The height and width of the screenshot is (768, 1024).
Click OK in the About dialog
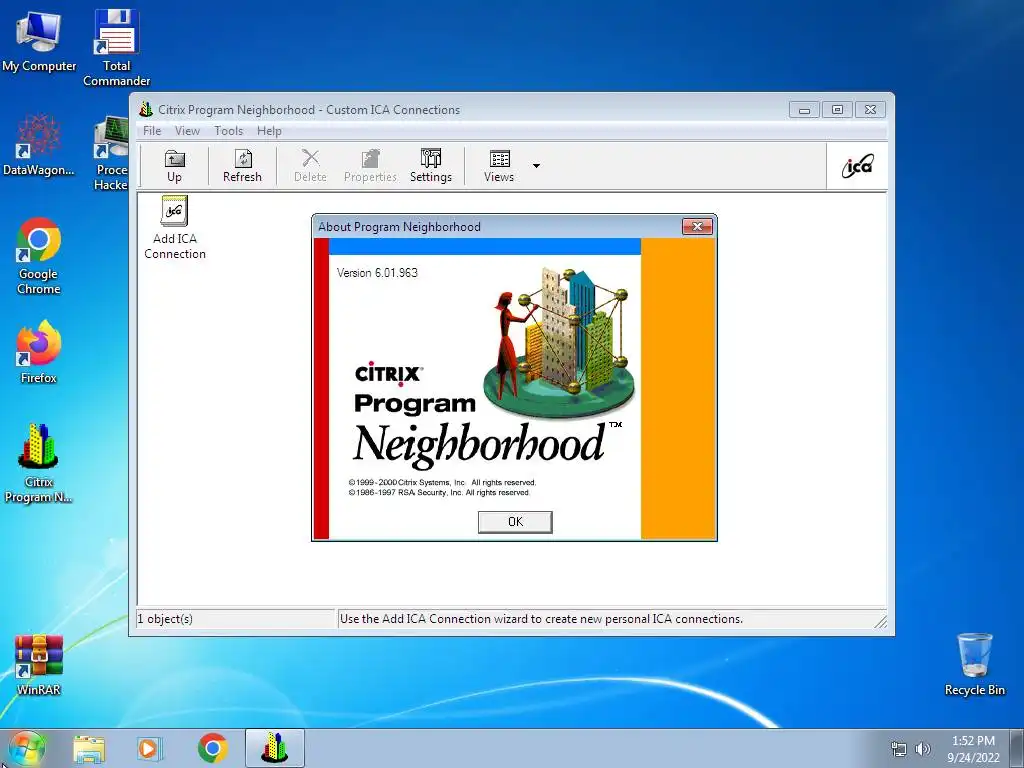coord(515,522)
